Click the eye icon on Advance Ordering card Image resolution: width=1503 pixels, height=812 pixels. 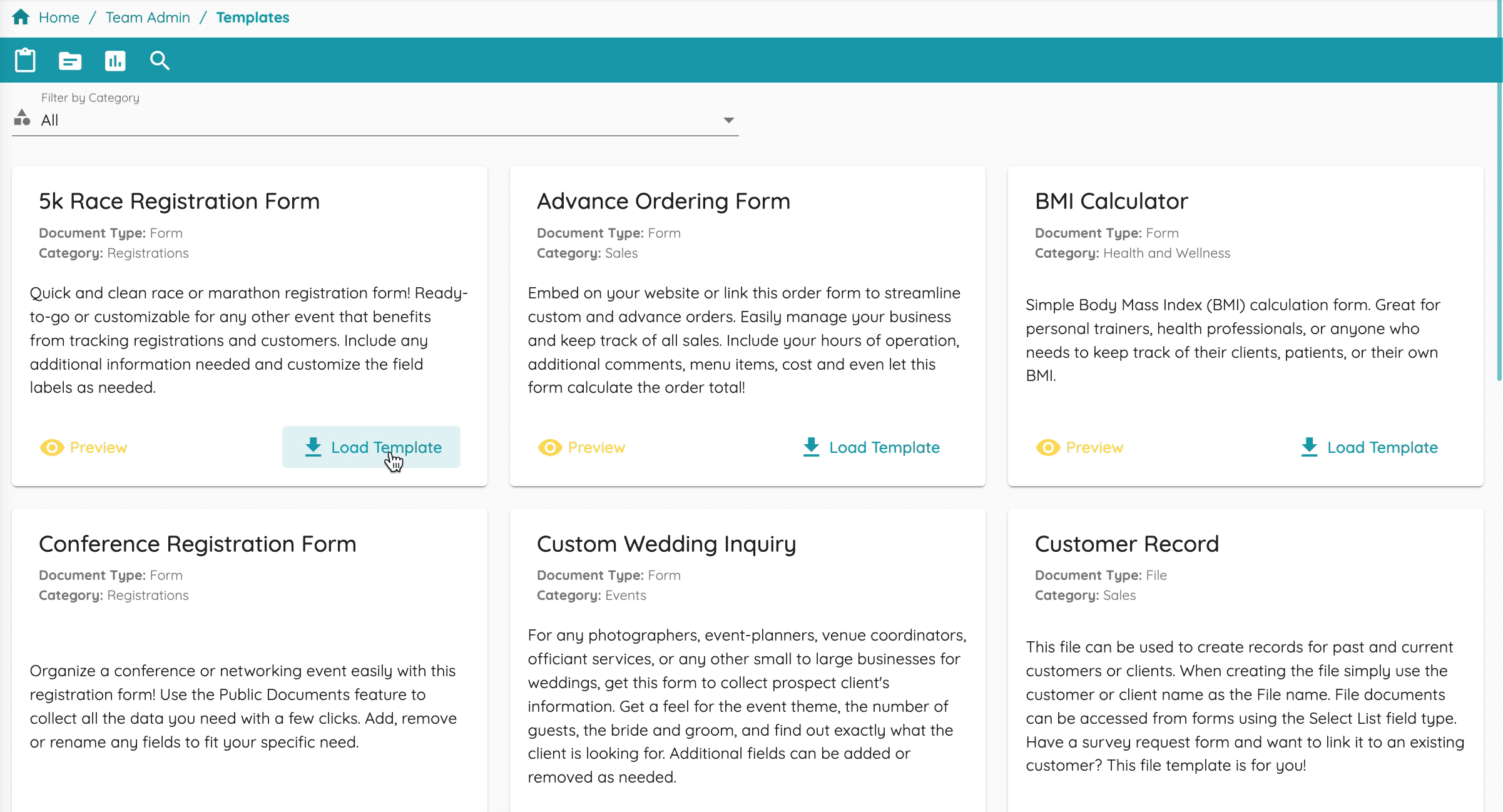point(550,447)
